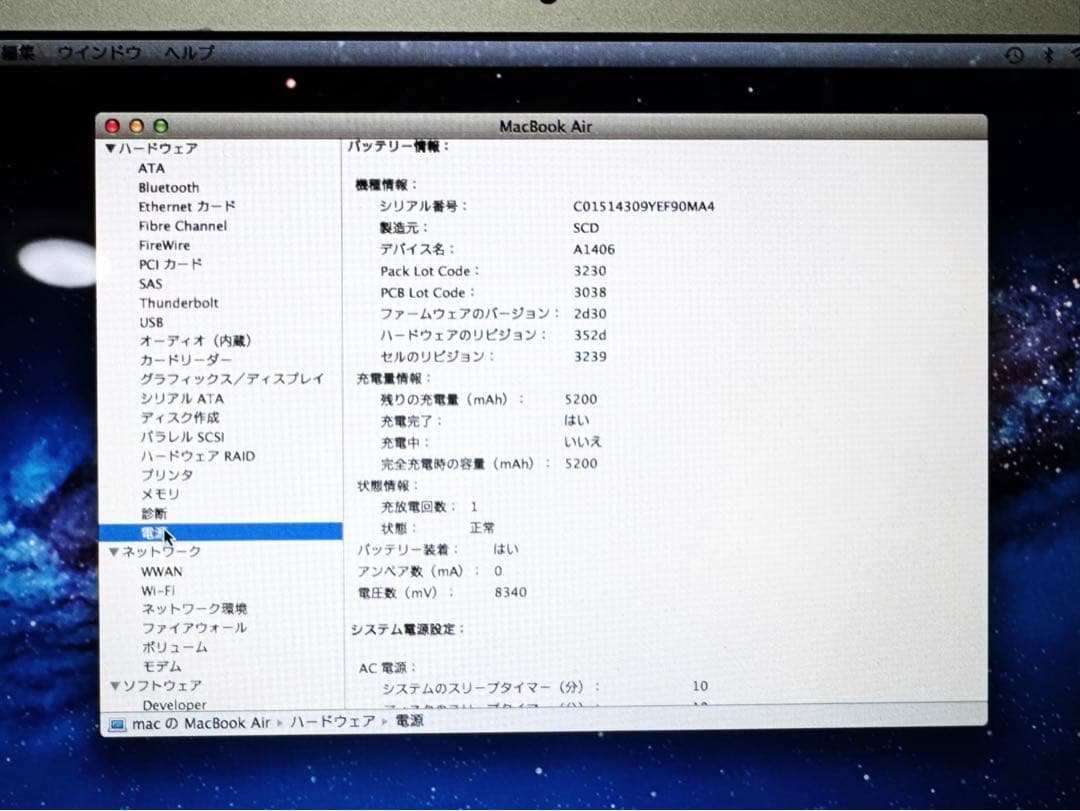Collapse the ネットワーク tree section
Viewport: 1080px width, 811px height.
point(114,552)
